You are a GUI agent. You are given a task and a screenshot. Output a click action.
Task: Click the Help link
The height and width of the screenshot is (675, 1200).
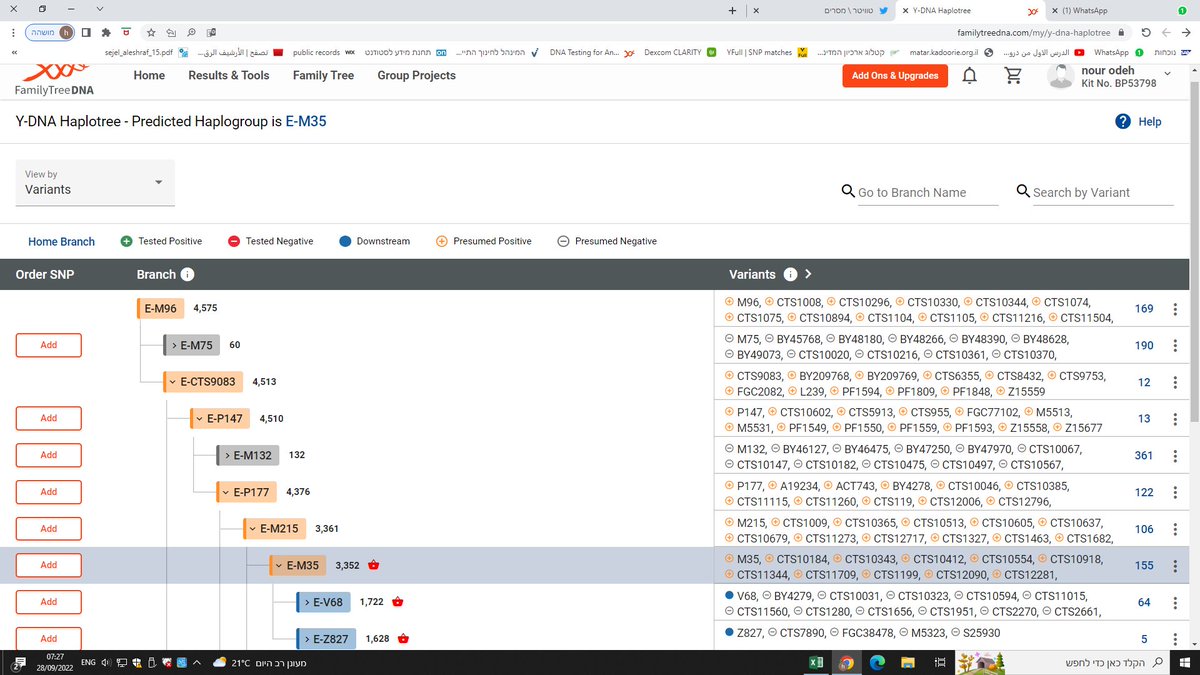pos(1150,121)
